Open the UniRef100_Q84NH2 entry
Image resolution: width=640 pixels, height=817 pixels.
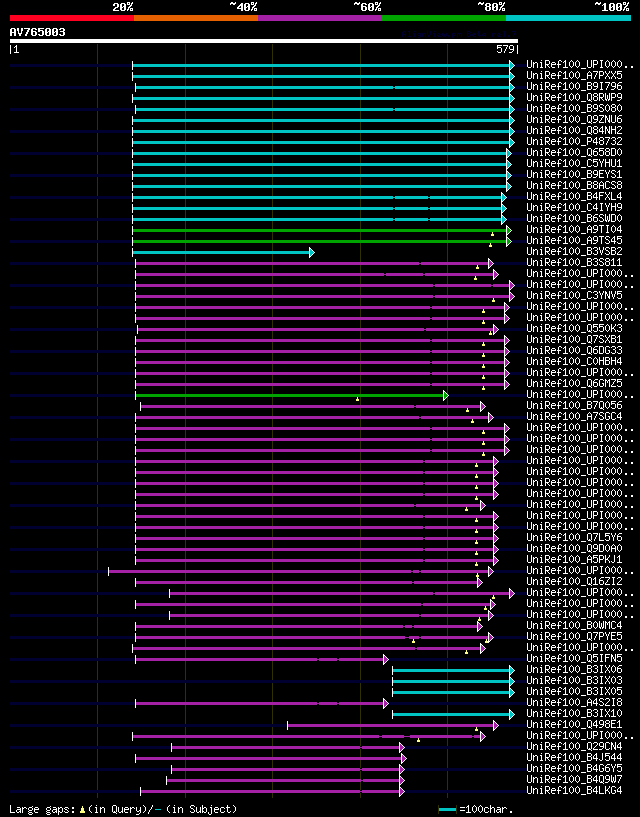click(574, 130)
